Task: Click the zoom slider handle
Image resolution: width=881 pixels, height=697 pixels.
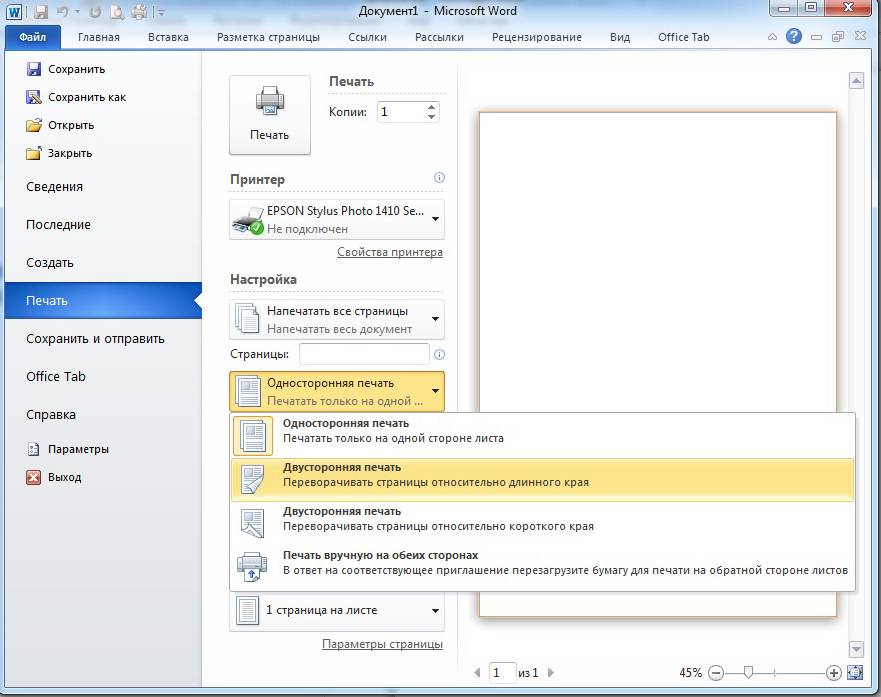Action: tap(747, 673)
